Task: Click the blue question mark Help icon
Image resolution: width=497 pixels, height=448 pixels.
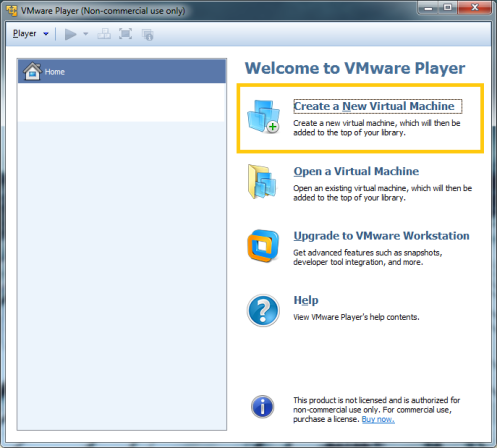Action: [x=263, y=310]
